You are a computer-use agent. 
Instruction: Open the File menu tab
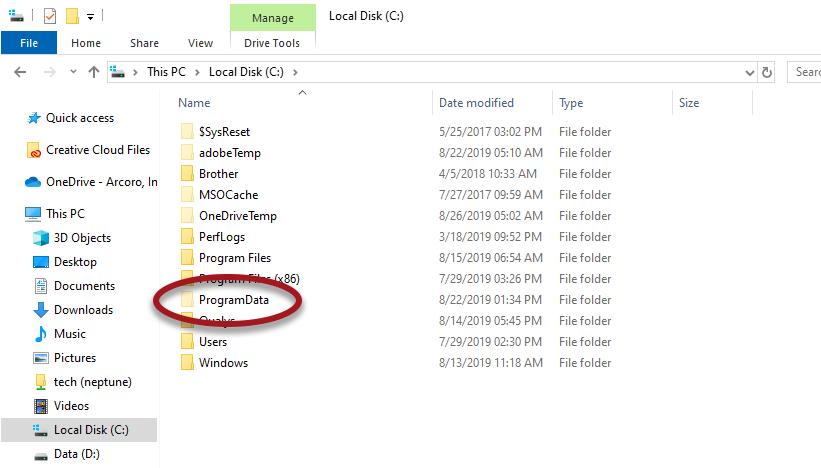point(29,43)
